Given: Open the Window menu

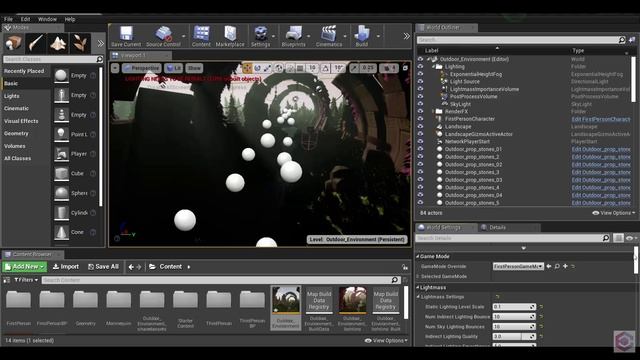Looking at the screenshot, I should [x=47, y=19].
